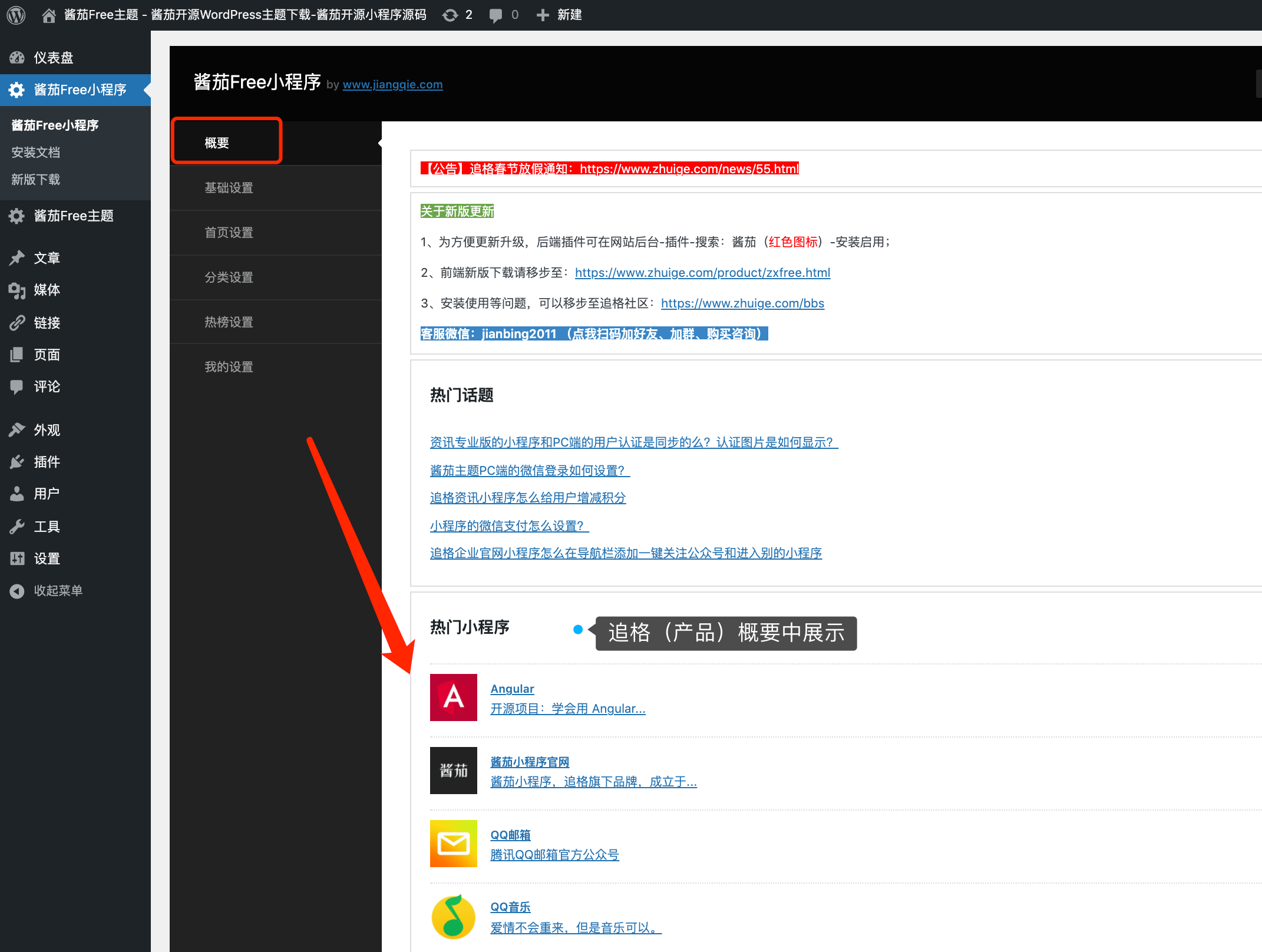Screen dimensions: 1262x952
Task: Open the zxfree.html product download link
Action: pos(703,273)
